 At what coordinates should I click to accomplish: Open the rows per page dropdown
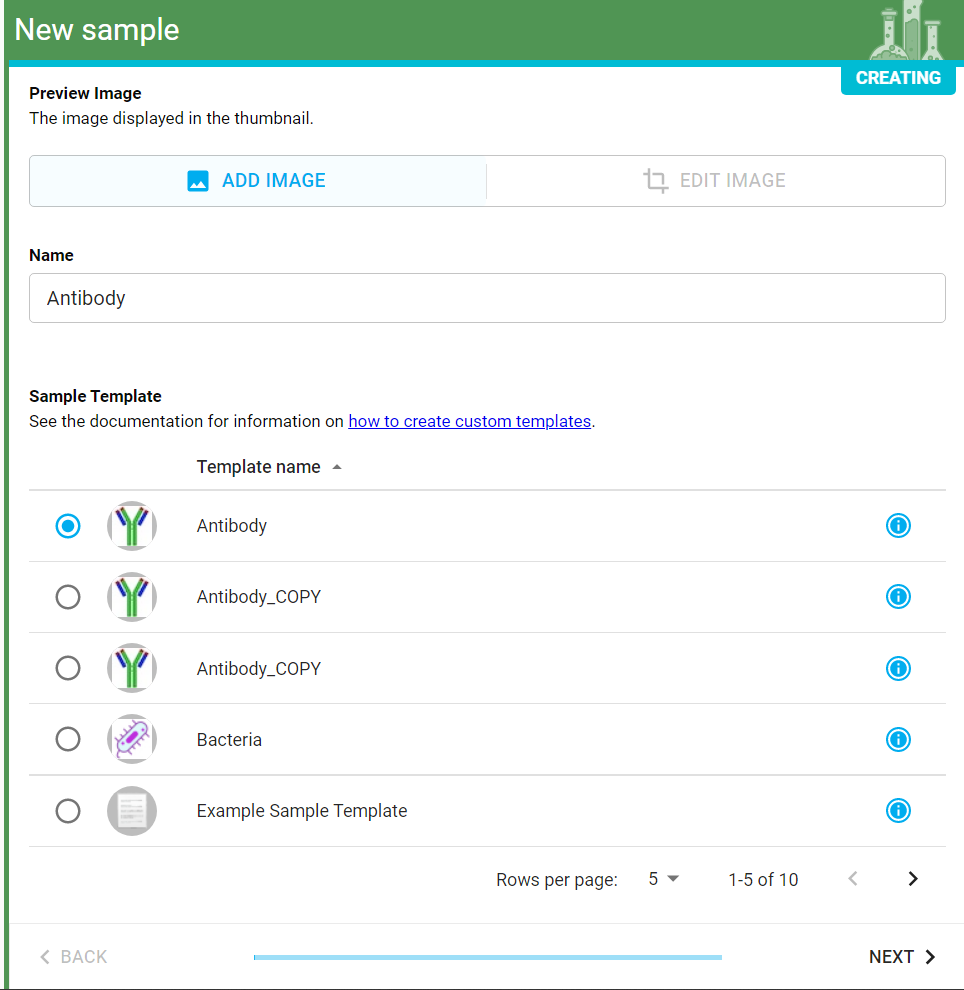pyautogui.click(x=663, y=879)
